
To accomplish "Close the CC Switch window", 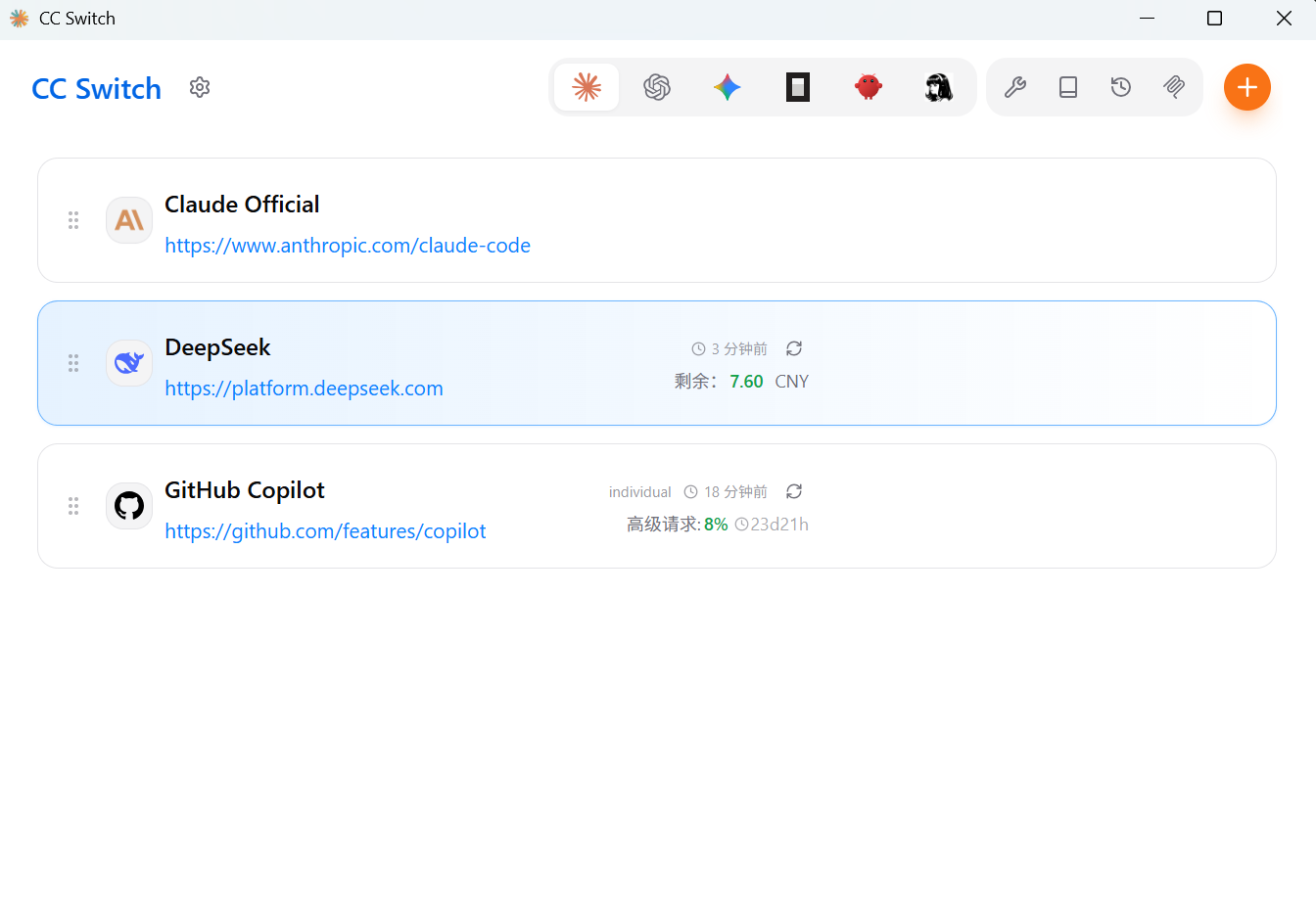I will [1284, 19].
